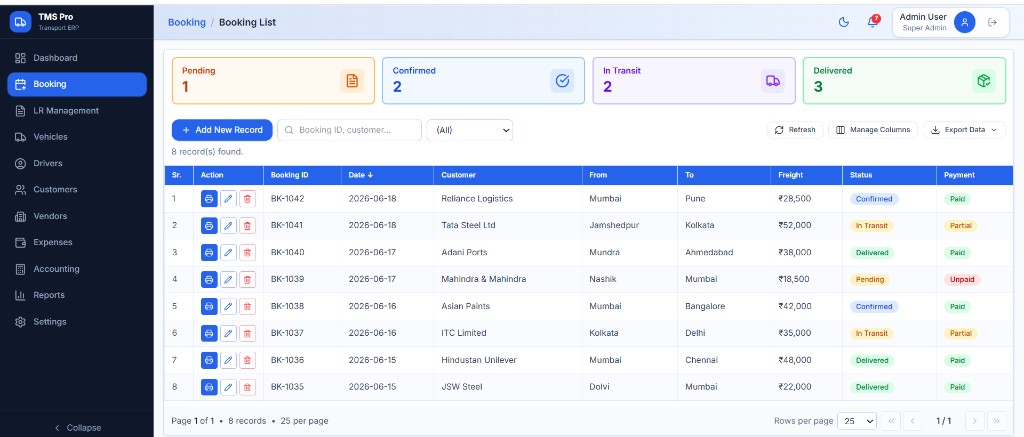This screenshot has width=1024, height=437.
Task: Delete booking BK-1037
Action: (247, 333)
